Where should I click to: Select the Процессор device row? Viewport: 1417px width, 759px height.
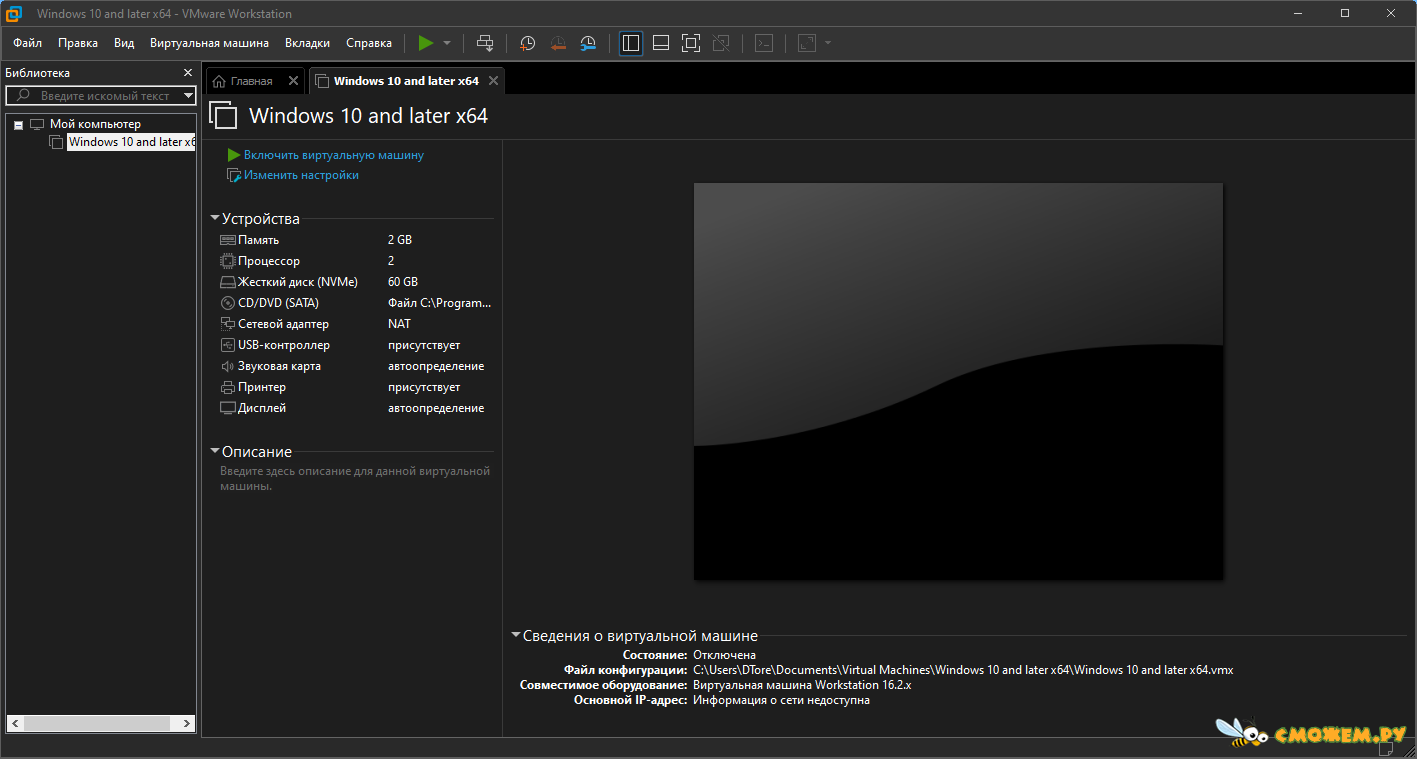(x=355, y=261)
